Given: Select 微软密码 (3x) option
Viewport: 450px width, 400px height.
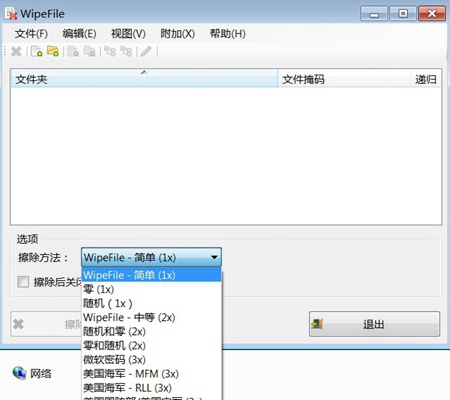Looking at the screenshot, I should coord(151,359).
